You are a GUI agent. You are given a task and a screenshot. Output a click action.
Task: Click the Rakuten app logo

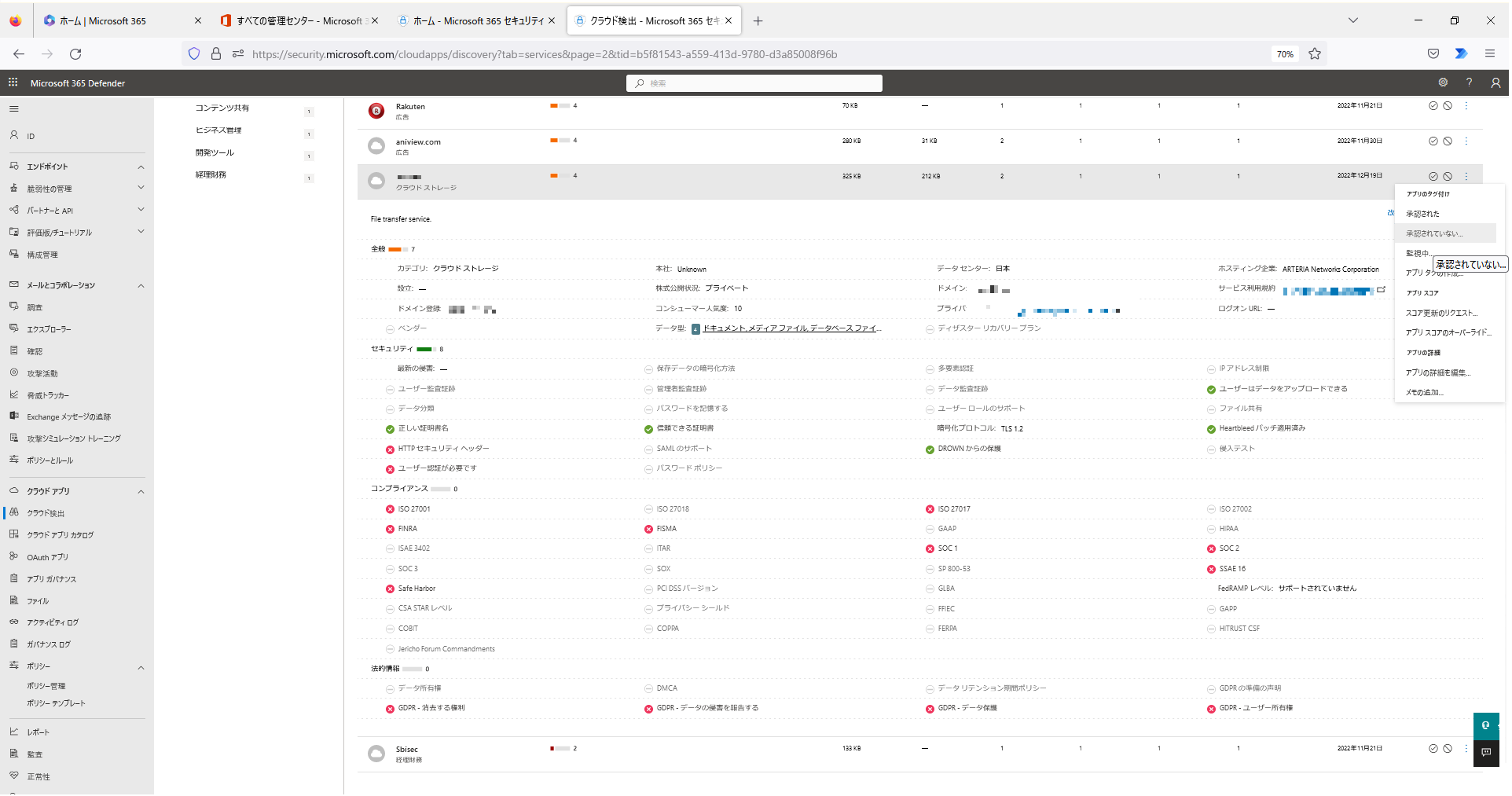pyautogui.click(x=376, y=112)
